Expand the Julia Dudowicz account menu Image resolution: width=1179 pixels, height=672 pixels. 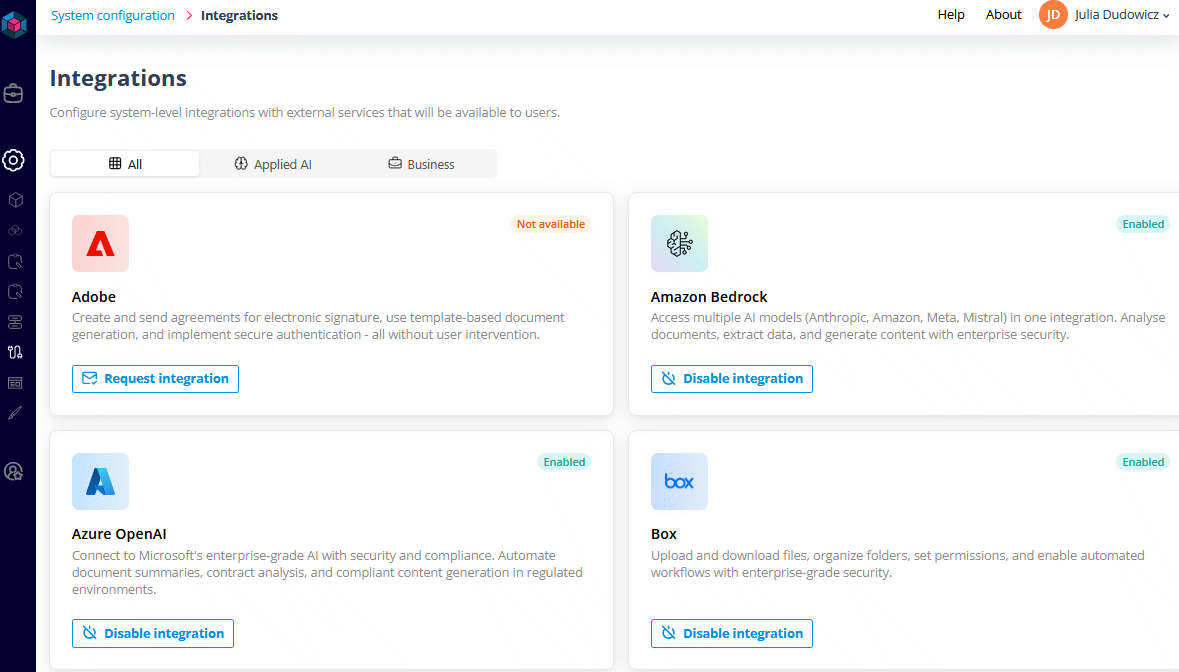click(x=1105, y=15)
